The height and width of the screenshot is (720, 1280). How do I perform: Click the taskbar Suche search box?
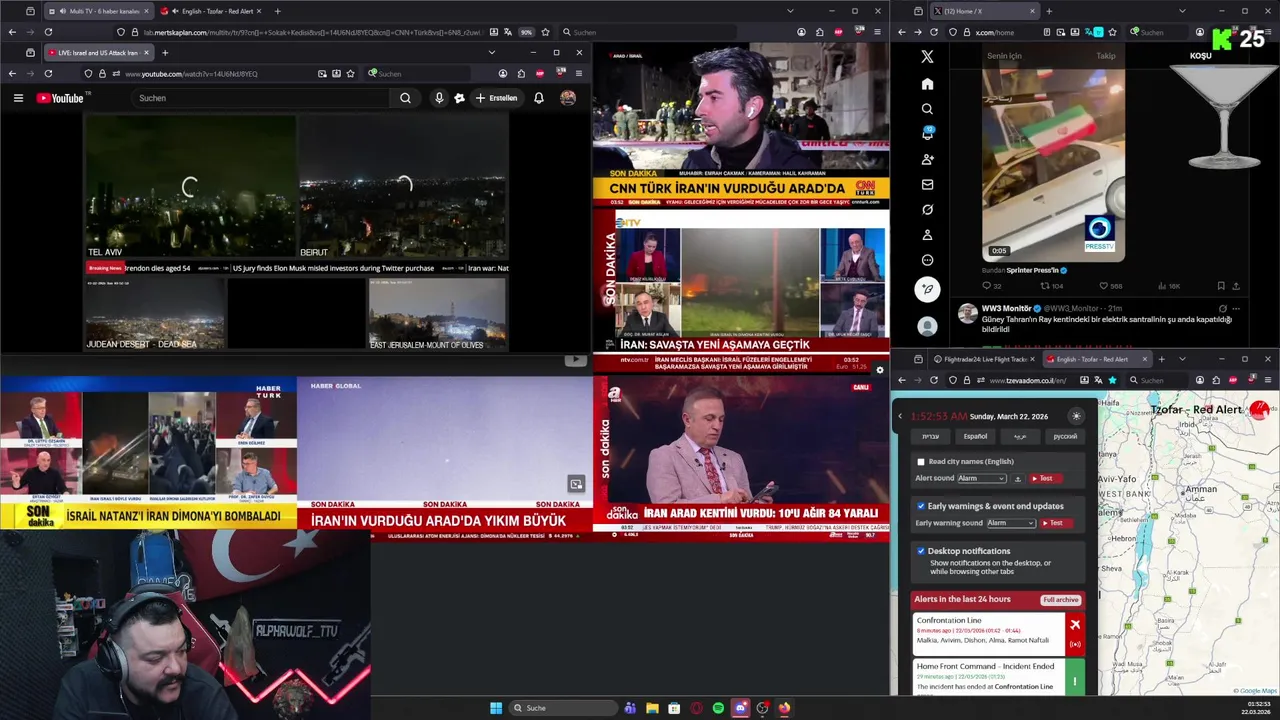[x=564, y=708]
